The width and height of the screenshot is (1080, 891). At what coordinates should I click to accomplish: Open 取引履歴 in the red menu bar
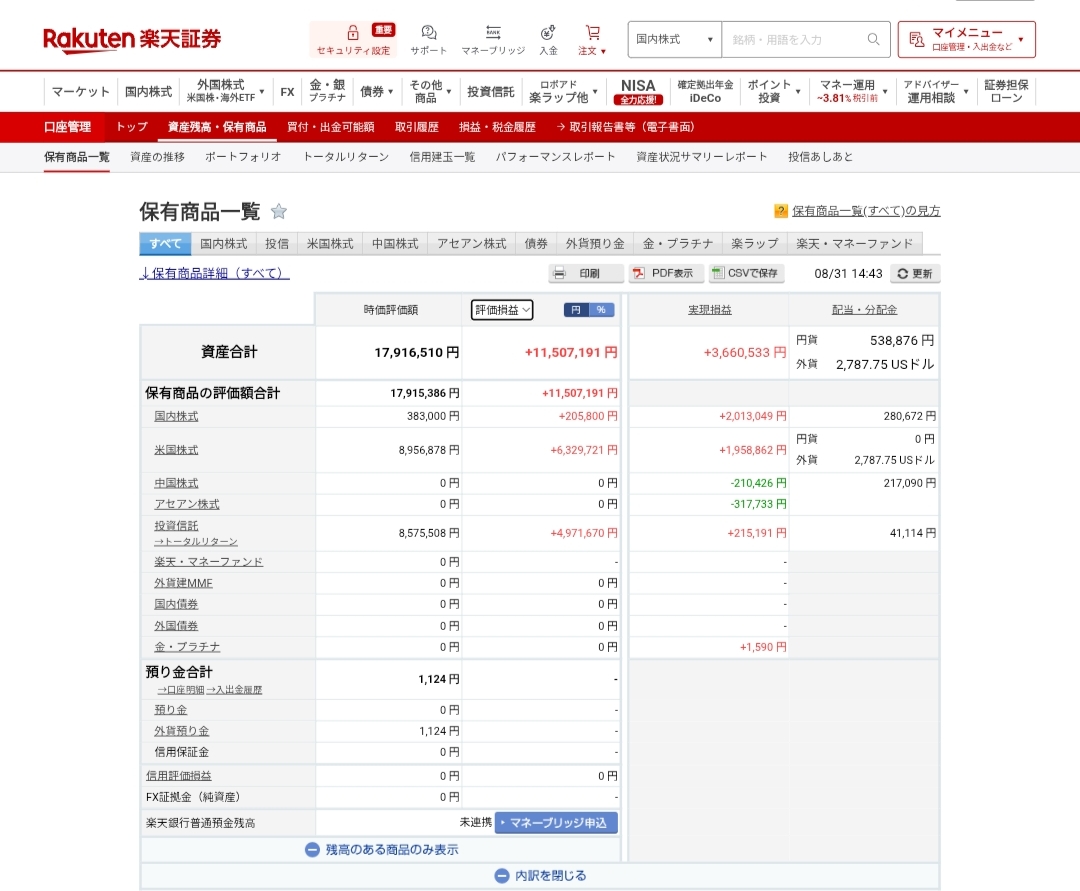(416, 127)
